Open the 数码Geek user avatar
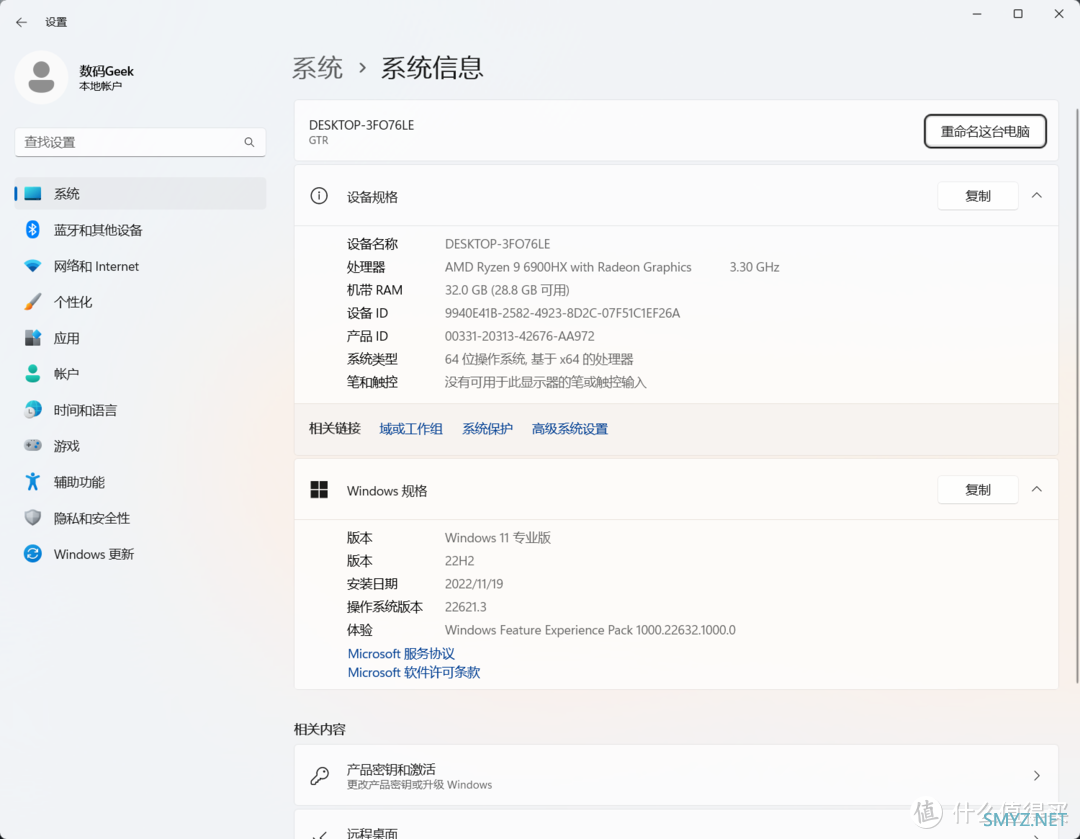Image resolution: width=1080 pixels, height=839 pixels. point(41,77)
